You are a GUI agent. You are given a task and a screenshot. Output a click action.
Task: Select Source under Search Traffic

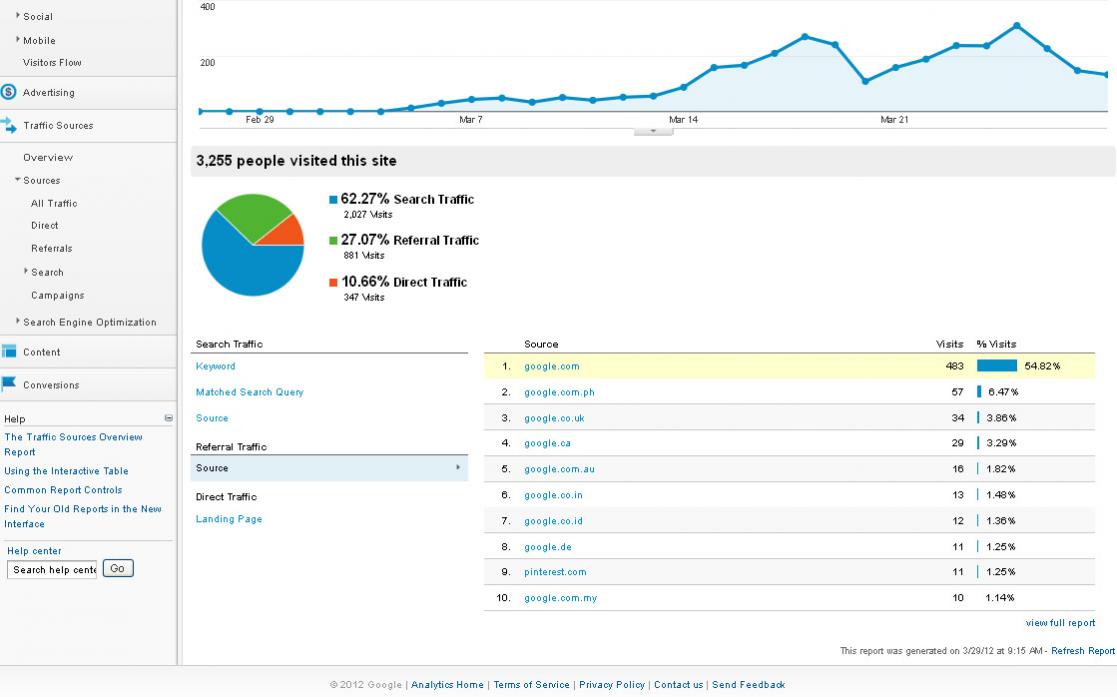tap(212, 418)
